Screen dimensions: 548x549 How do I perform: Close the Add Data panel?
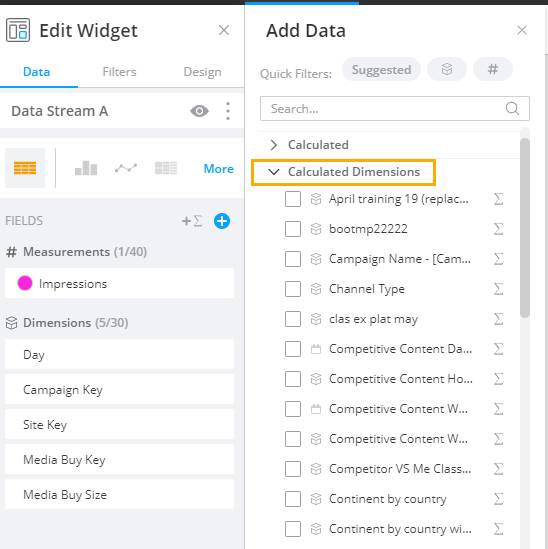(x=522, y=30)
